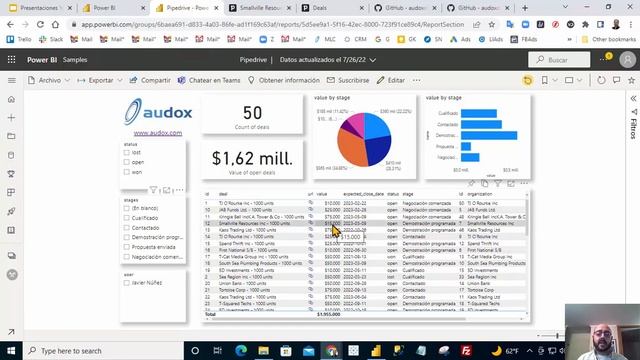Click the Compartir button

tap(150, 80)
